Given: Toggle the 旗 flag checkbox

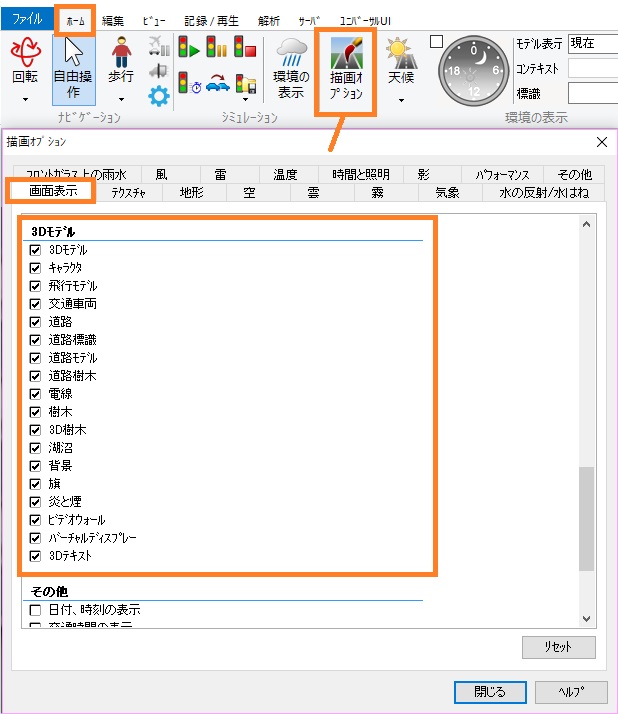Looking at the screenshot, I should click(x=35, y=484).
